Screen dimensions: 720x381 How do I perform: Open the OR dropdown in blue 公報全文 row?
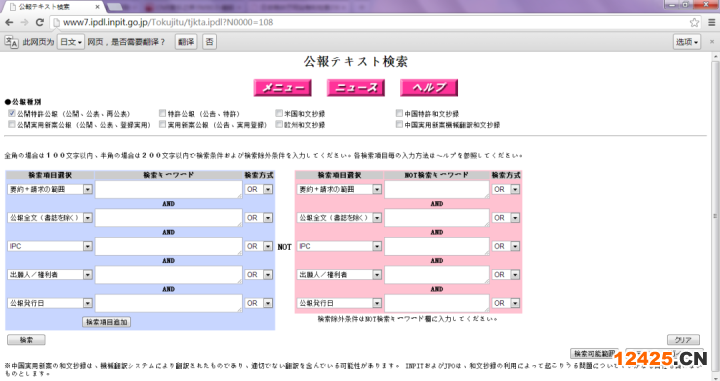(x=259, y=218)
